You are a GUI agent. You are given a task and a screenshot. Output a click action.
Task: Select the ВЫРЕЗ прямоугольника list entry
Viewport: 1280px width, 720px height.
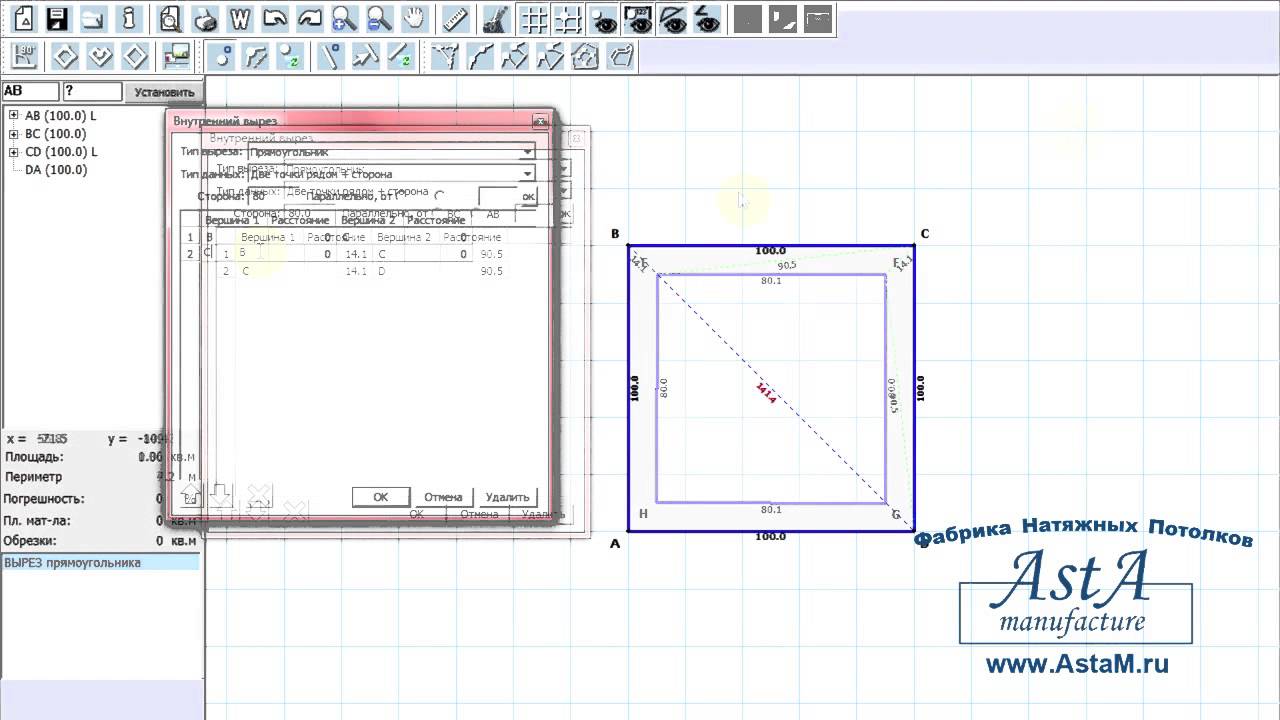[x=100, y=563]
